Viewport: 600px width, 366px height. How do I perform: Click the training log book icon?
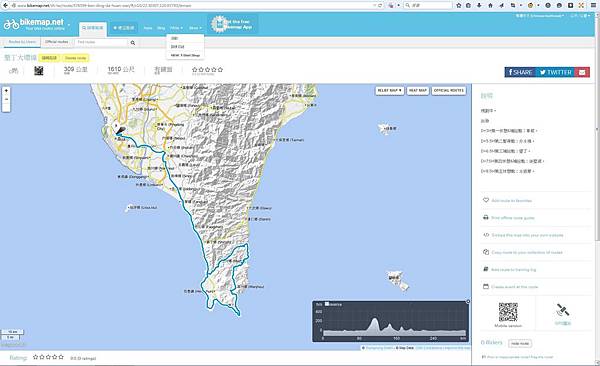(486, 269)
